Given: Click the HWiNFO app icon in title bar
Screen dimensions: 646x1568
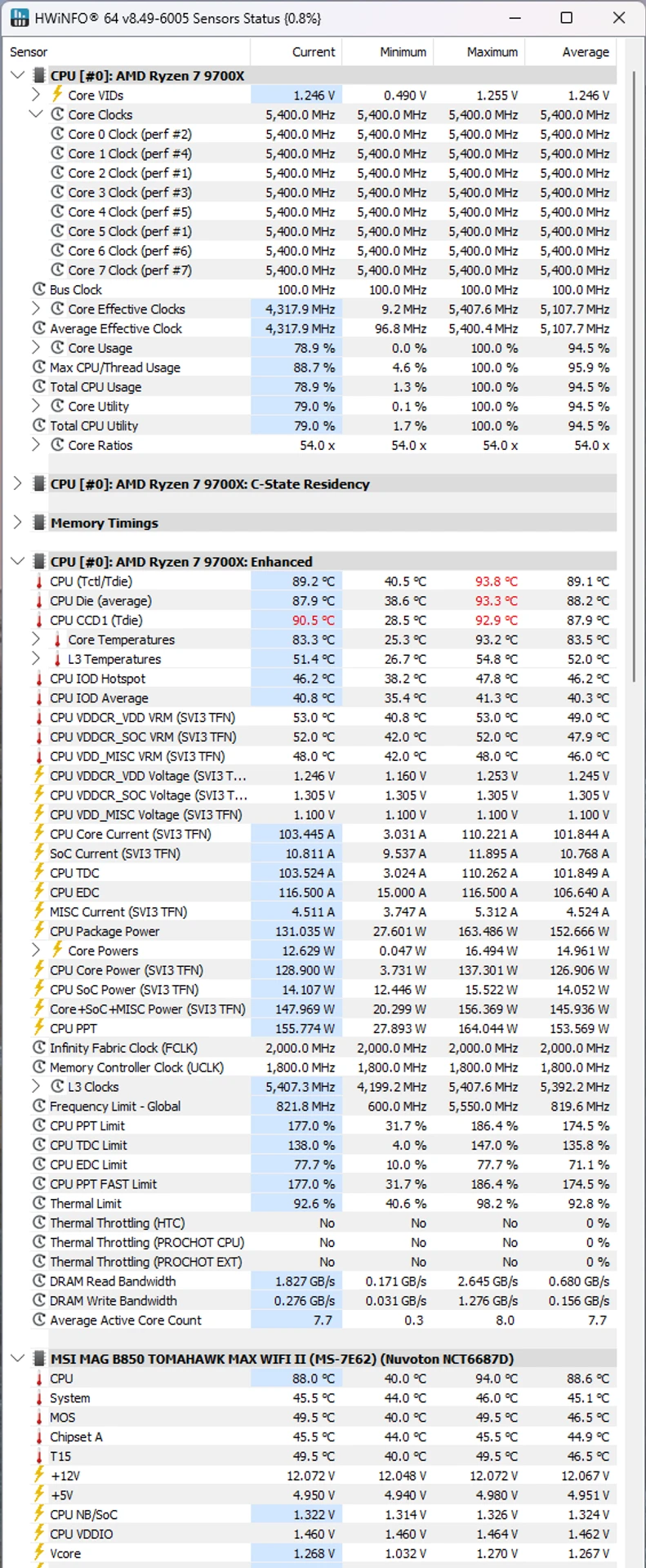Looking at the screenshot, I should tap(19, 17).
